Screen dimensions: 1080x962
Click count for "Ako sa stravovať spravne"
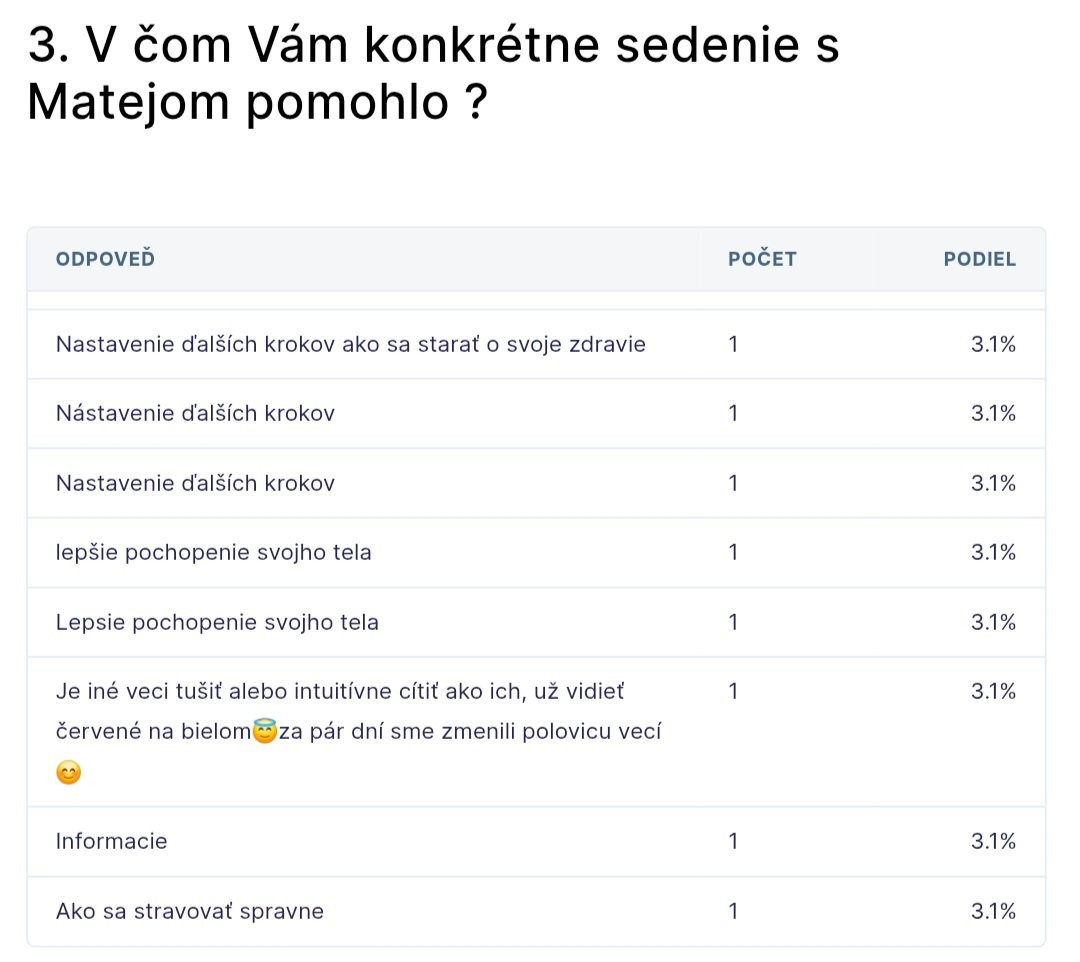[x=733, y=911]
